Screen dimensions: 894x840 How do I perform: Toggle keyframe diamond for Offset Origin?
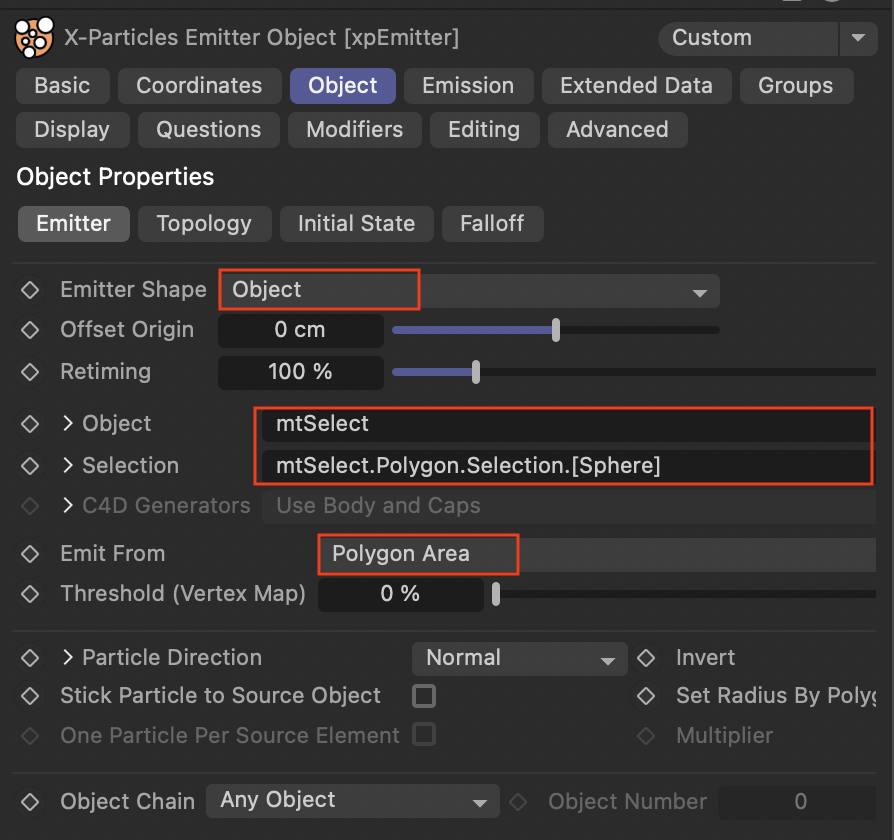pos(30,330)
